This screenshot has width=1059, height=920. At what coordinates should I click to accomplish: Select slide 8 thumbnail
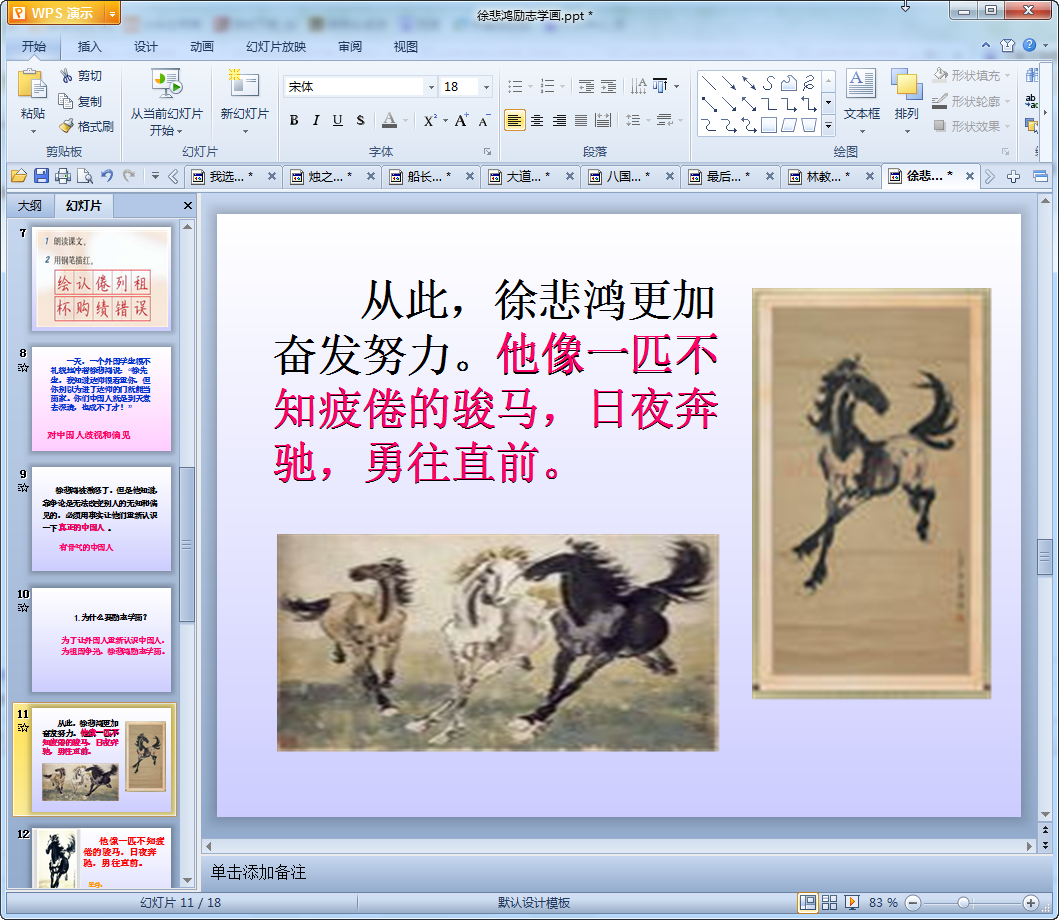[x=101, y=399]
